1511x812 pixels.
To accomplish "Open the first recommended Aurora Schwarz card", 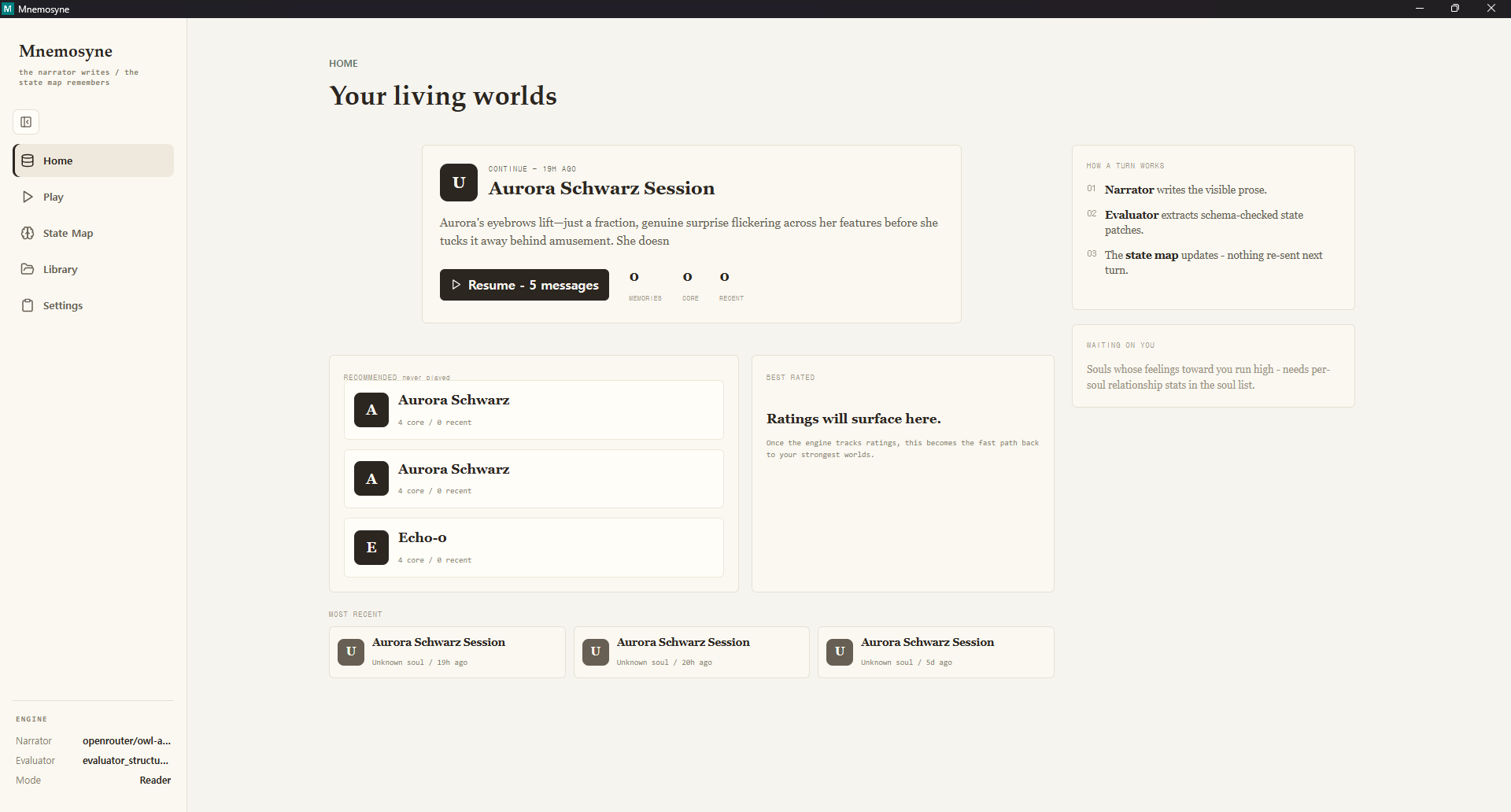I will pos(534,410).
